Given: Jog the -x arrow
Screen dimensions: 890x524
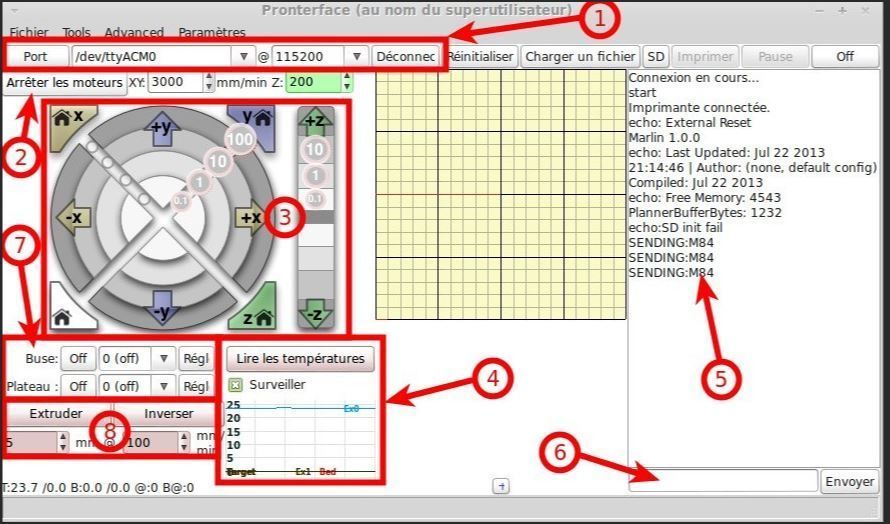Looking at the screenshot, I should point(74,217).
